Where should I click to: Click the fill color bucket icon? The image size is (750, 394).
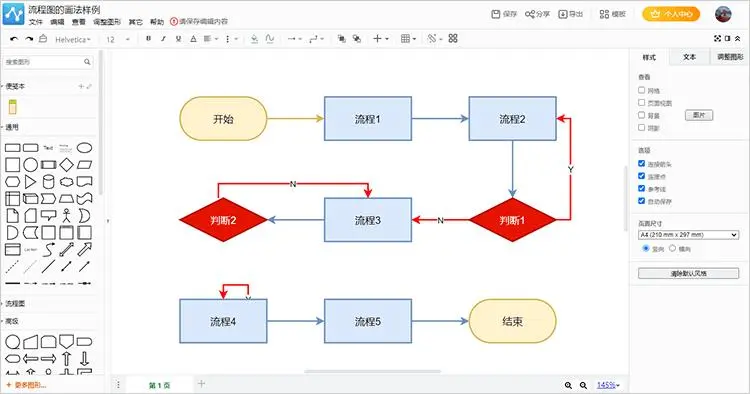254,39
